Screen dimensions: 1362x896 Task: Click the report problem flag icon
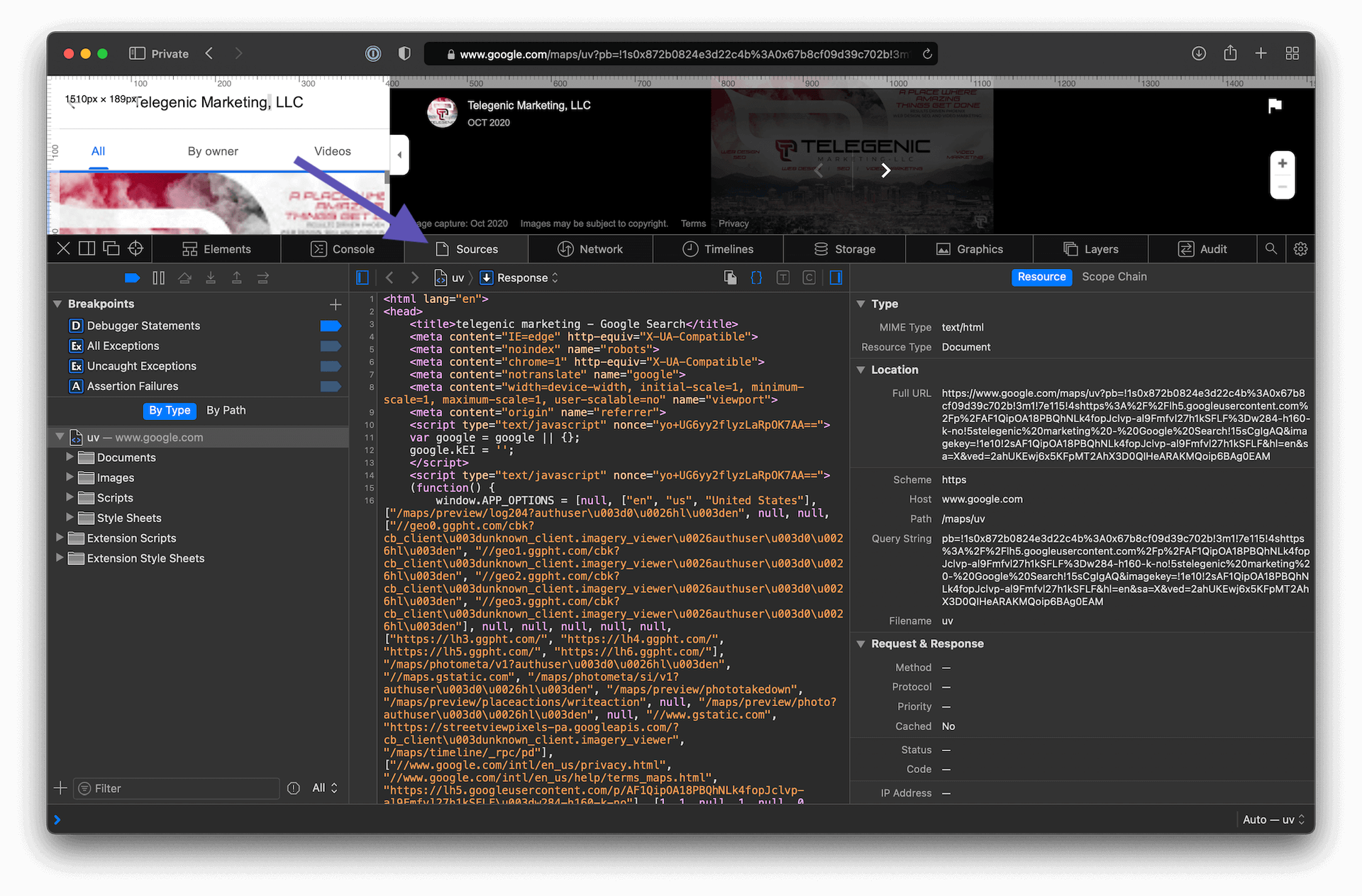click(1275, 106)
